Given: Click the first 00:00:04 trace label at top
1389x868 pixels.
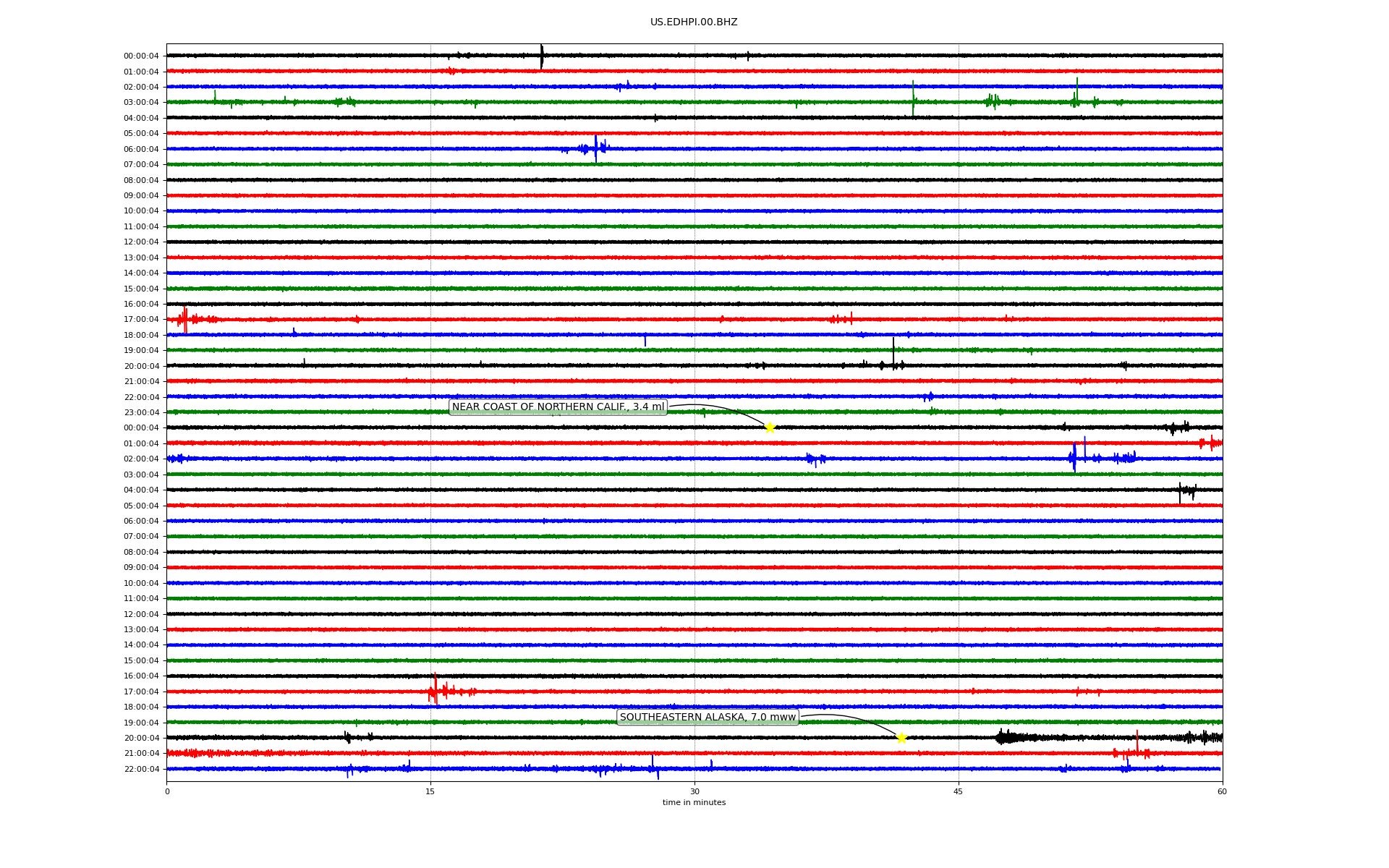Looking at the screenshot, I should 141,56.
